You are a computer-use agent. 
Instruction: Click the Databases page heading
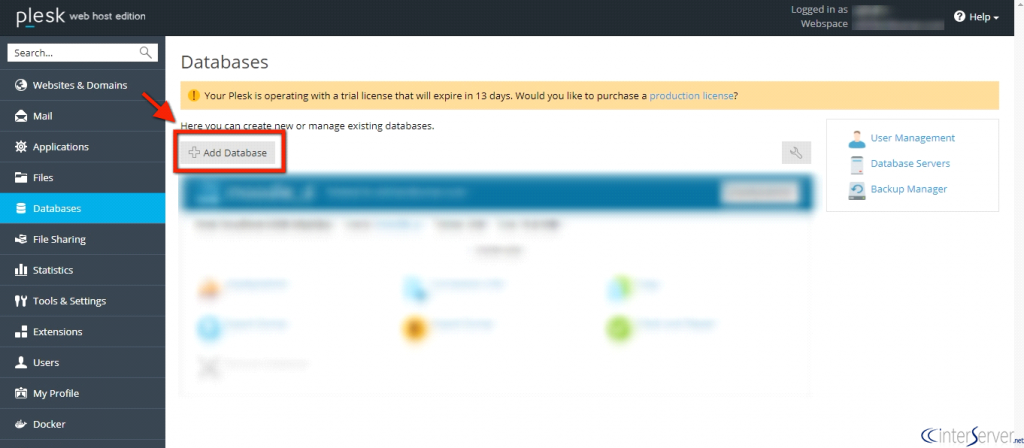pyautogui.click(x=224, y=62)
